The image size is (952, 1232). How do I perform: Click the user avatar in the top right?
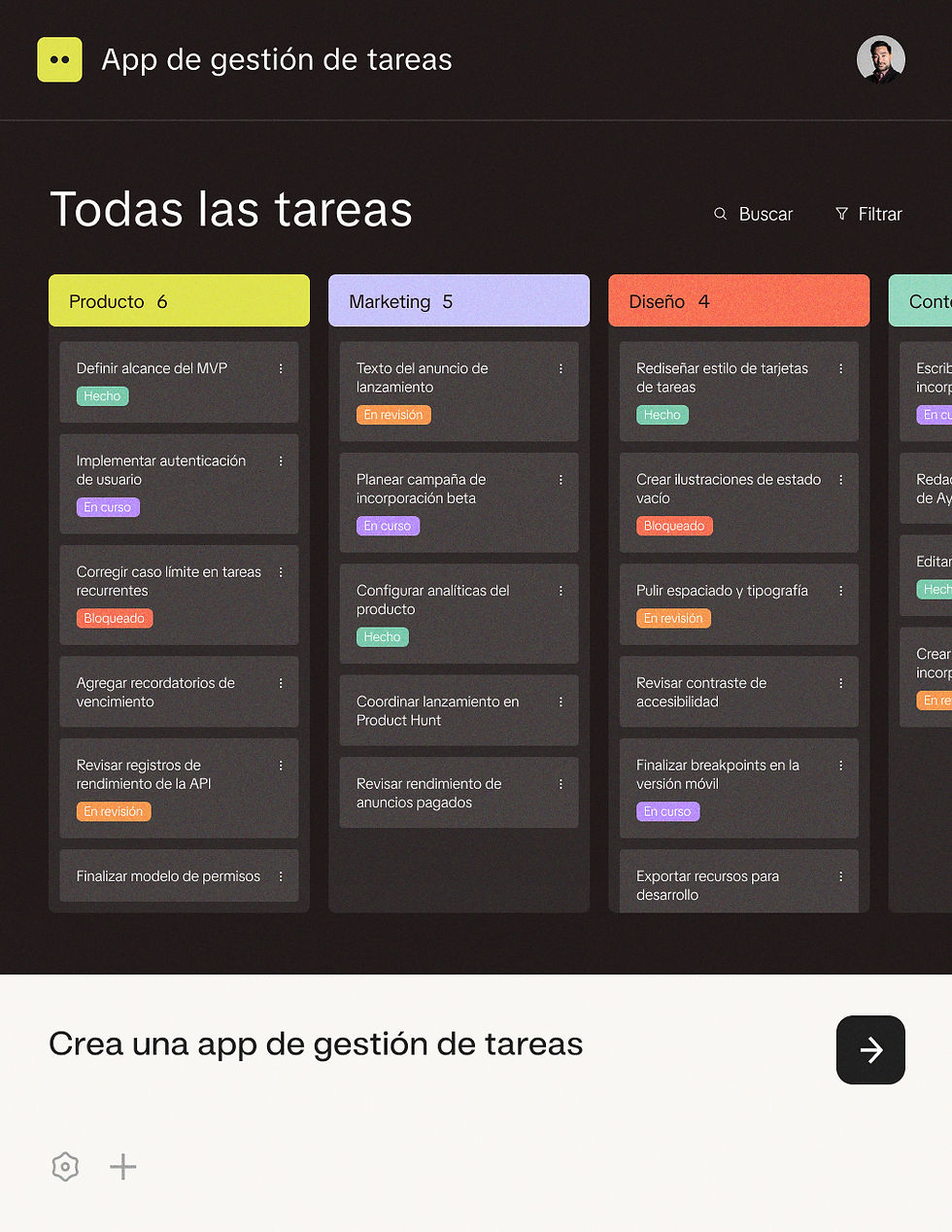click(880, 59)
